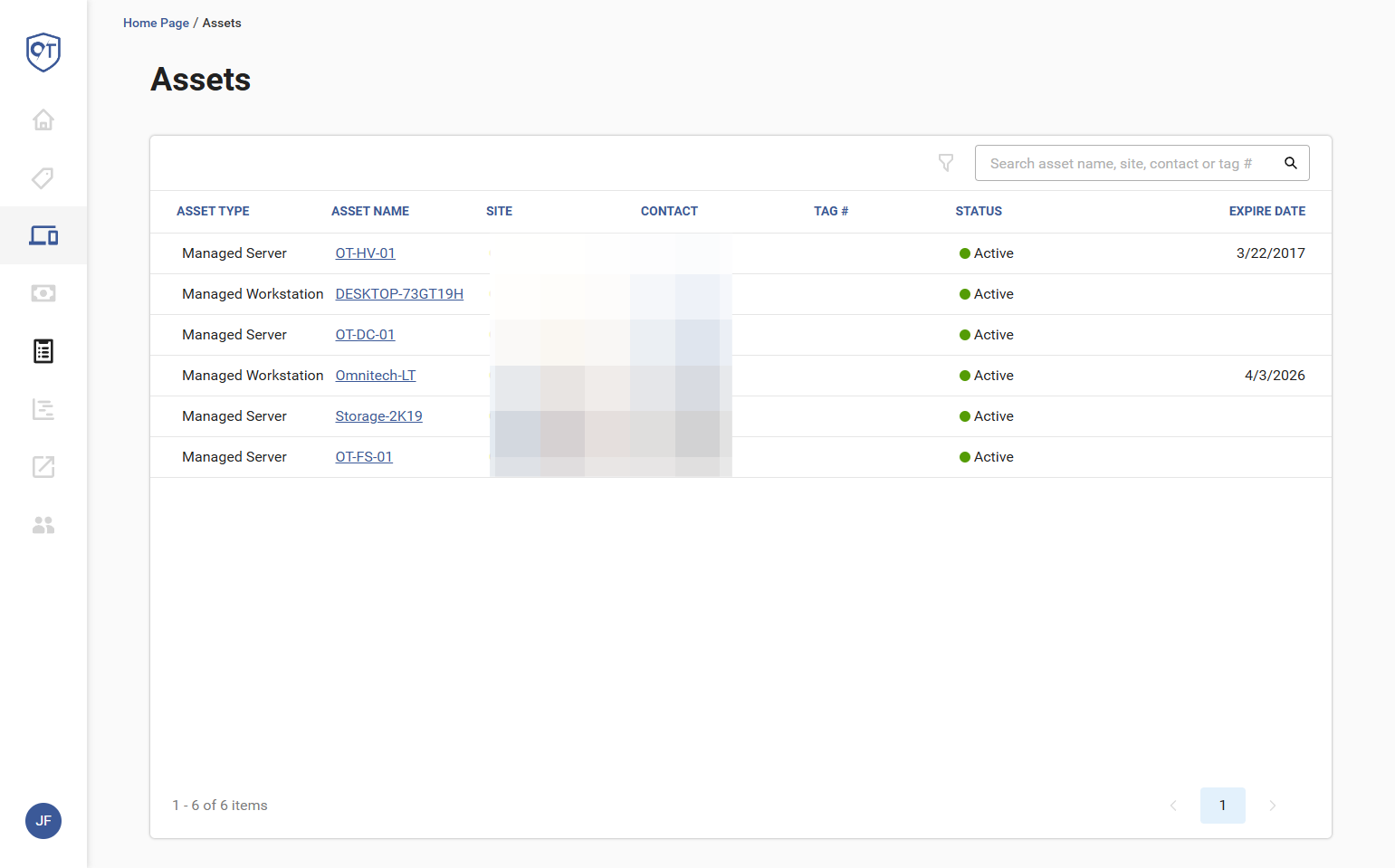Screen dimensions: 1395x868
Task: Click the '1 - 6 of 6 items' text
Action: (220, 806)
